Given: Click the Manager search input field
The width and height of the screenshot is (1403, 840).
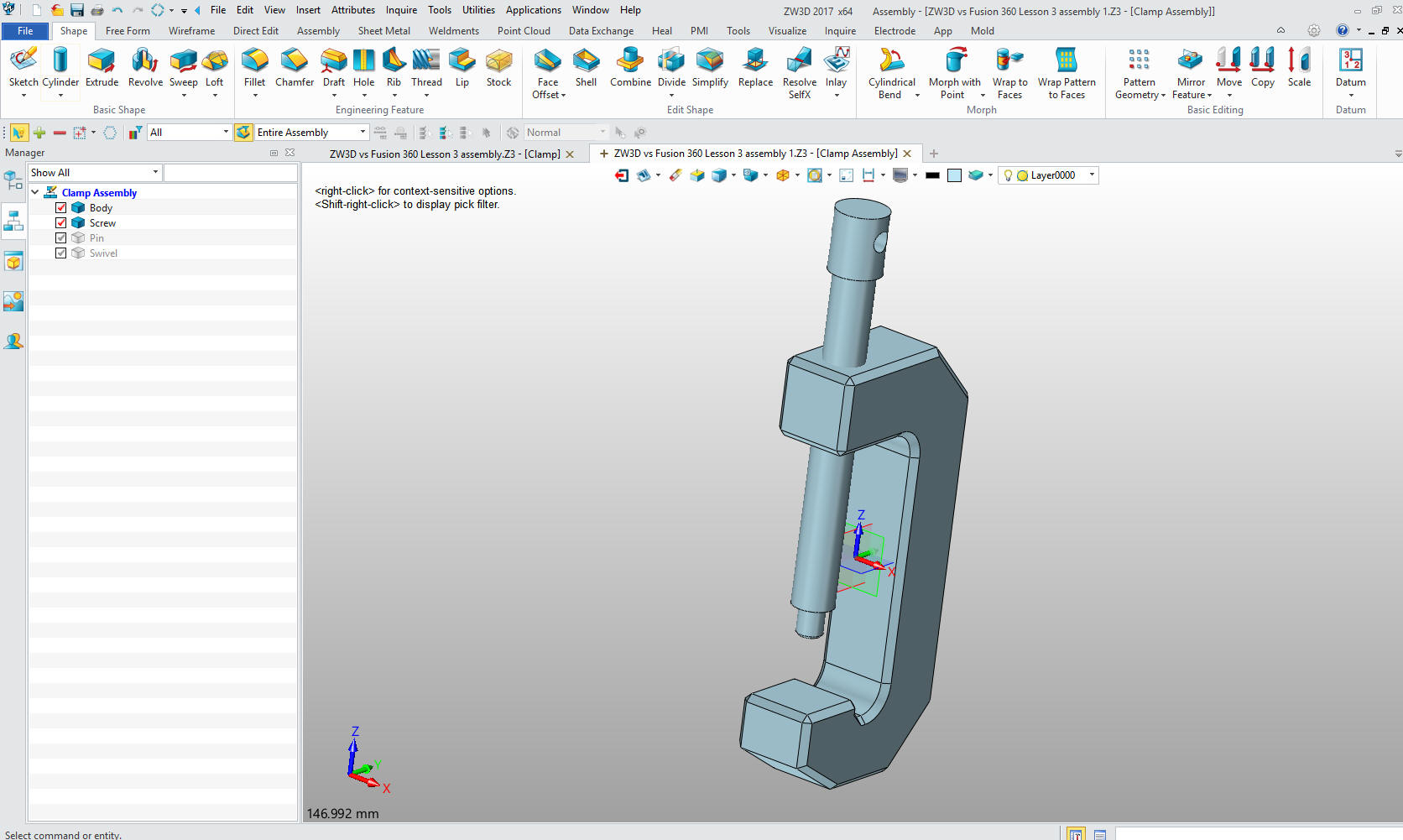Looking at the screenshot, I should pos(230,173).
